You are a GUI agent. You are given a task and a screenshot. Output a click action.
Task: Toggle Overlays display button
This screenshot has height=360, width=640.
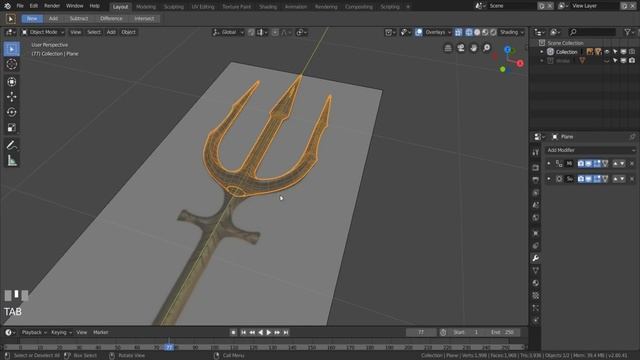(x=419, y=32)
